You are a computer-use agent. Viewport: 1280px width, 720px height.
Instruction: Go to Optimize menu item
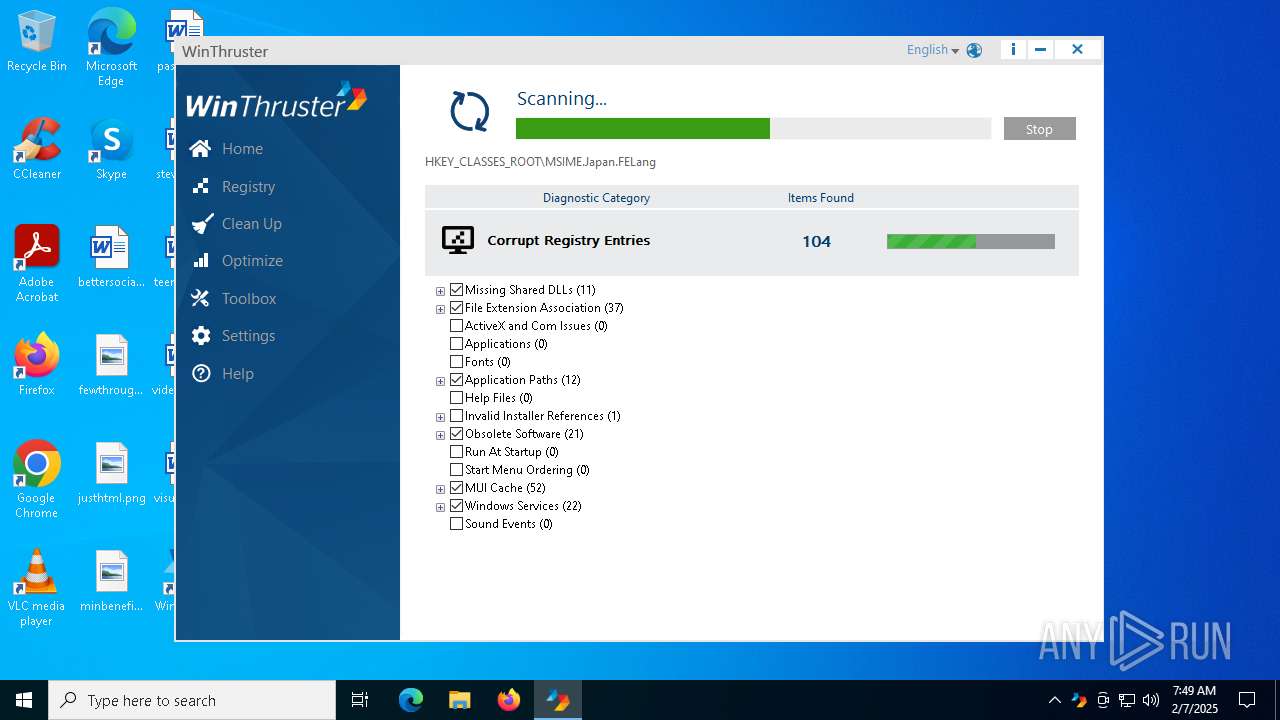coord(252,260)
